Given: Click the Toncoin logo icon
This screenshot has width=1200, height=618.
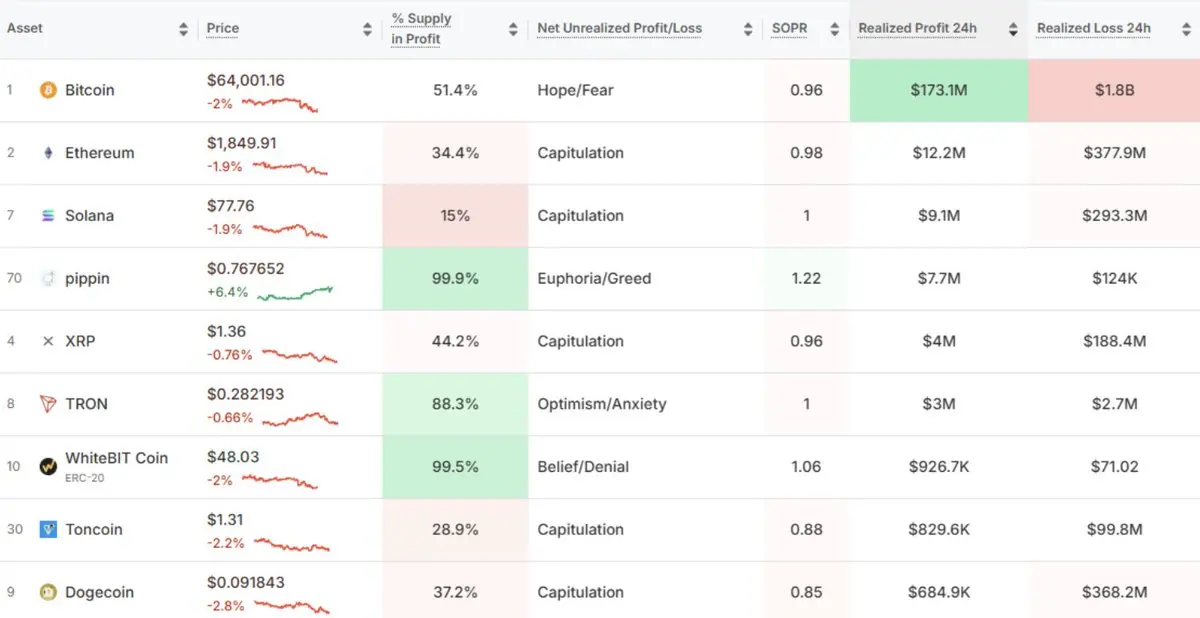Looking at the screenshot, I should (x=48, y=529).
